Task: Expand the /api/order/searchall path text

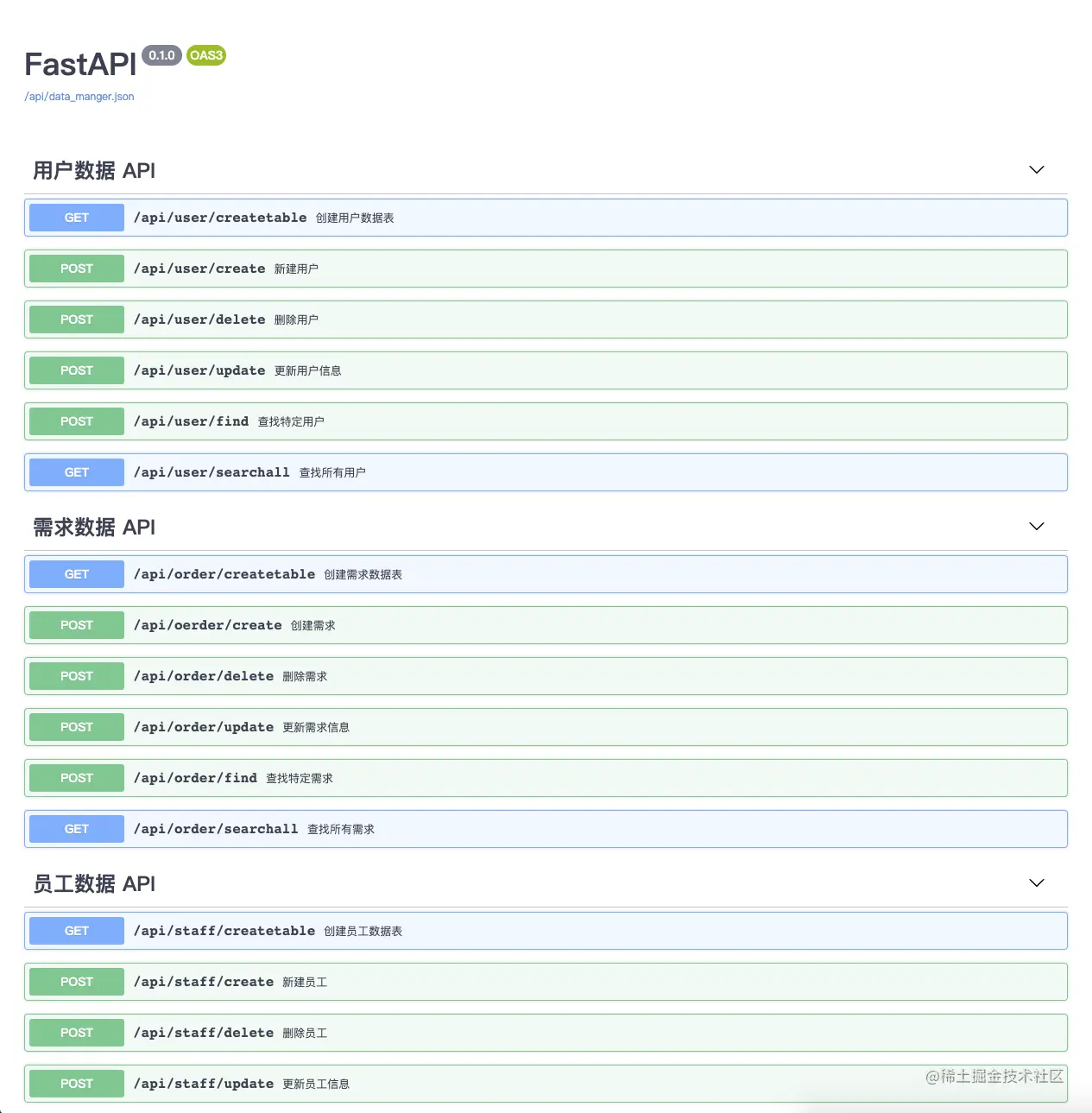Action: pos(216,829)
